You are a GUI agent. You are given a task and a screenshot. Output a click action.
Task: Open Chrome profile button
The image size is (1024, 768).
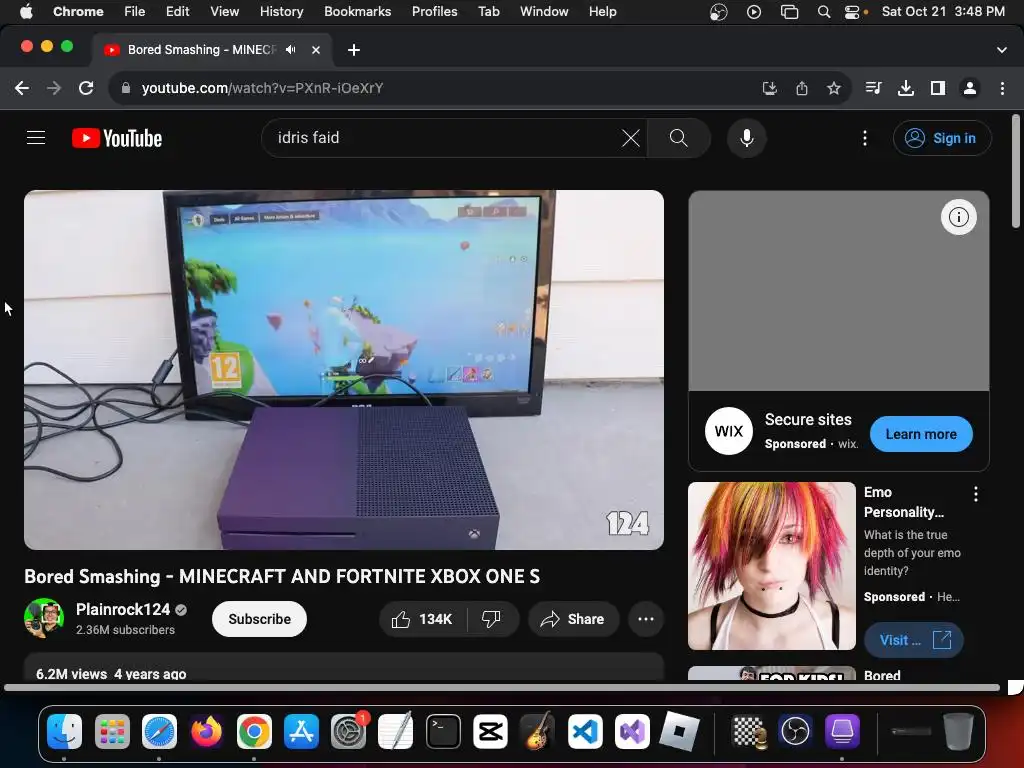(970, 88)
